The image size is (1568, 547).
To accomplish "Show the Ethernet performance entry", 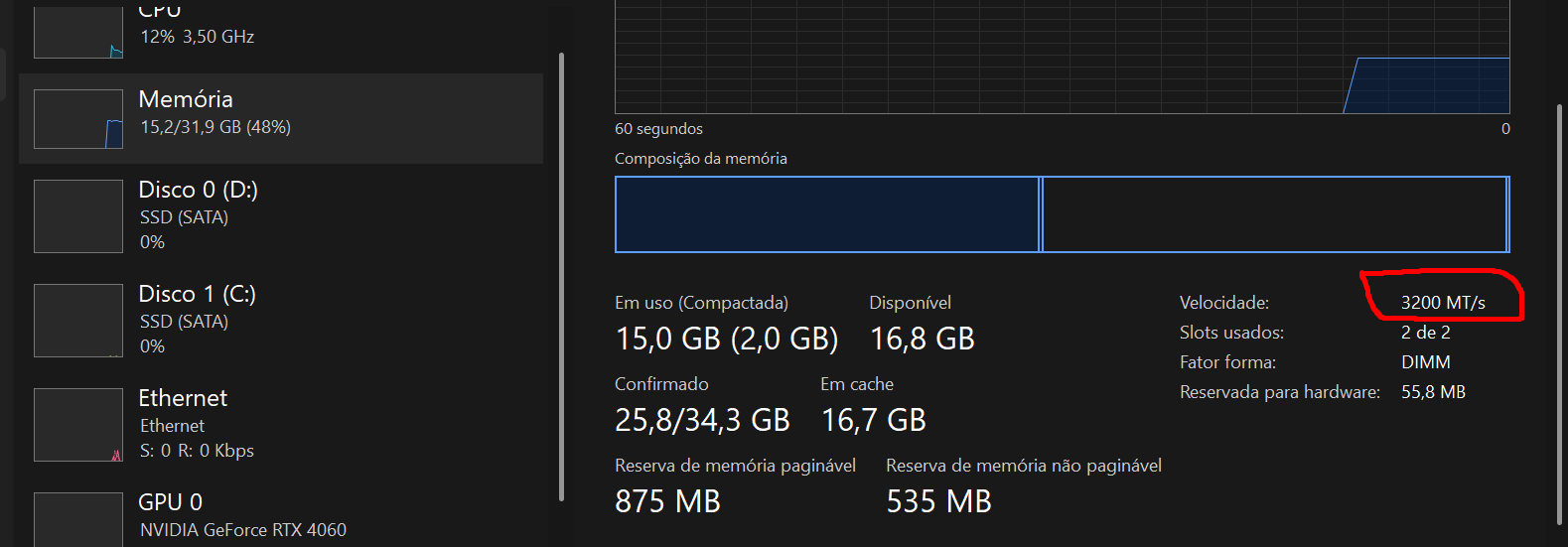I will 183,398.
